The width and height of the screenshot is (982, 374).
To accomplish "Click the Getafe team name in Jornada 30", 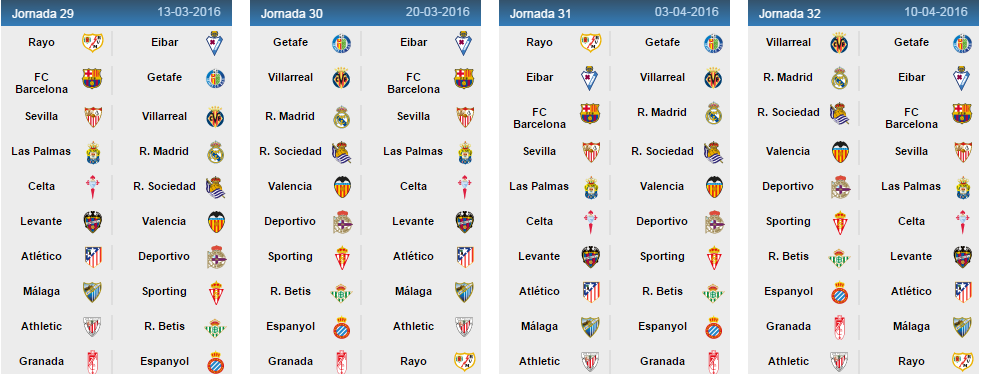I will pos(290,43).
